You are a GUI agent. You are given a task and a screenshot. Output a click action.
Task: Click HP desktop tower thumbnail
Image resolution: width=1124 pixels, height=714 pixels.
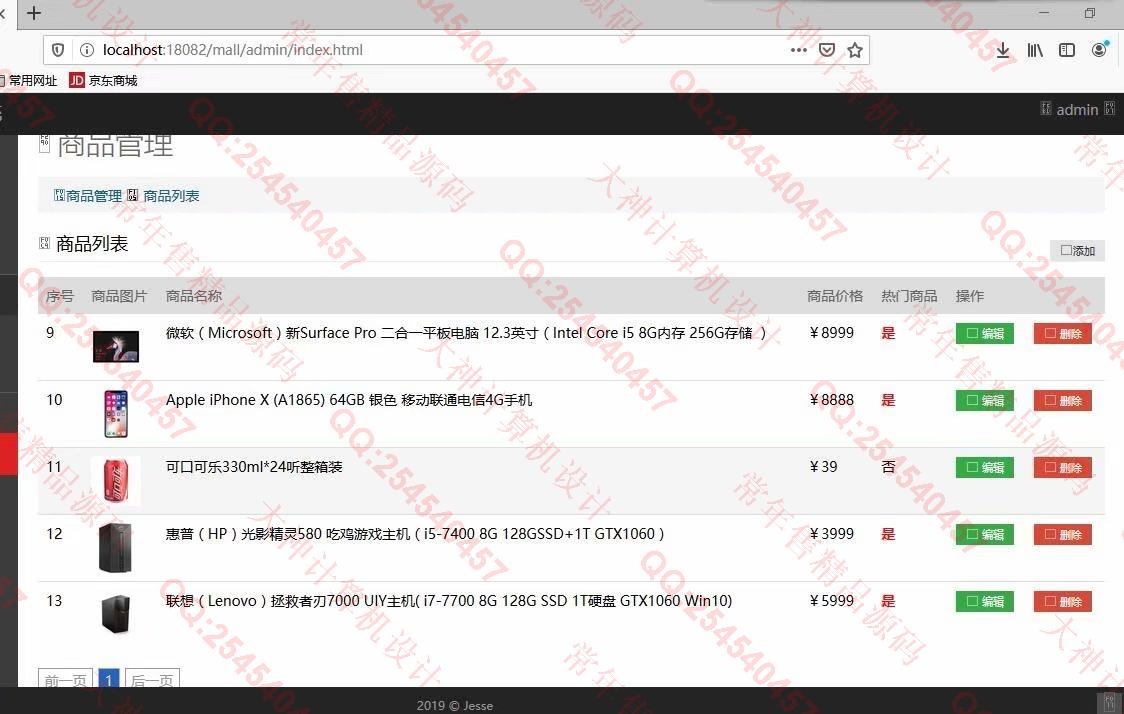pyautogui.click(x=115, y=548)
